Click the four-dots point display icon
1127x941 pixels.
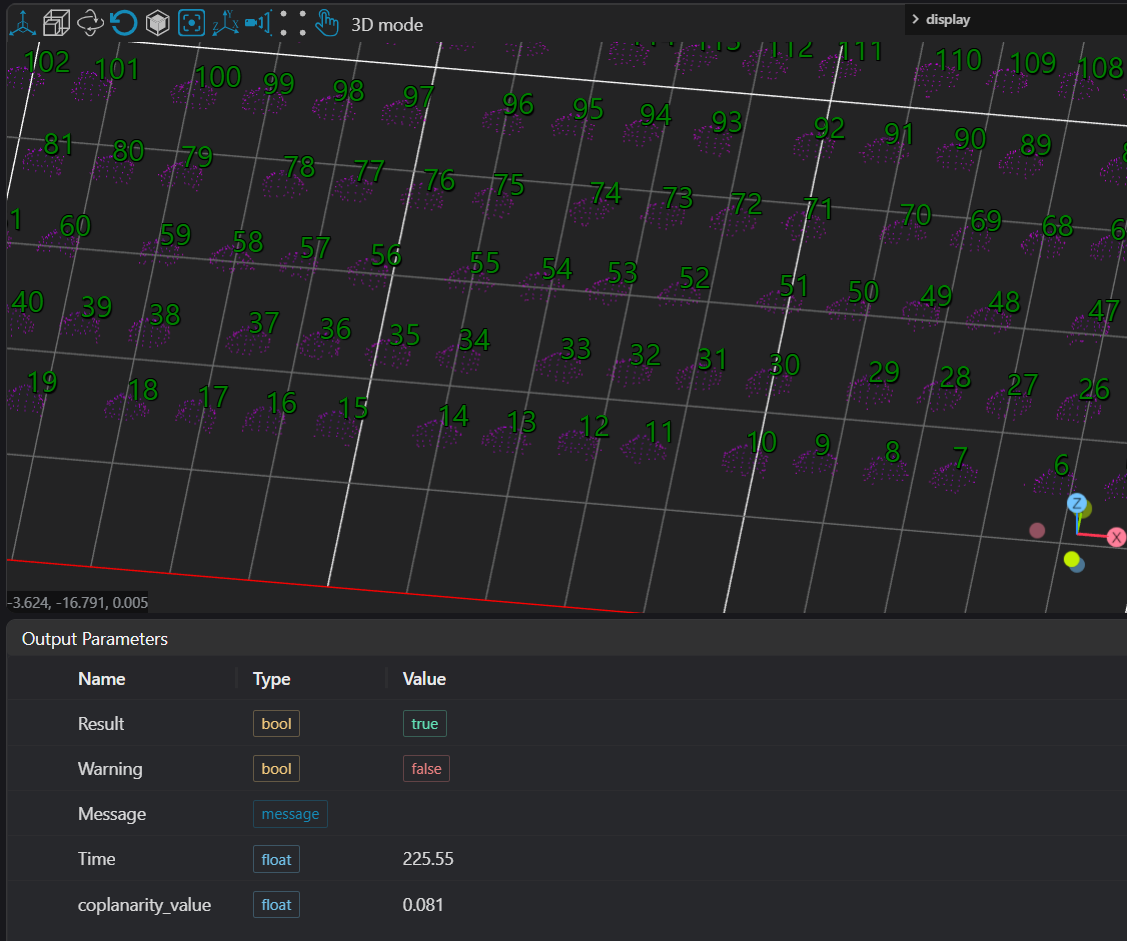pos(292,22)
